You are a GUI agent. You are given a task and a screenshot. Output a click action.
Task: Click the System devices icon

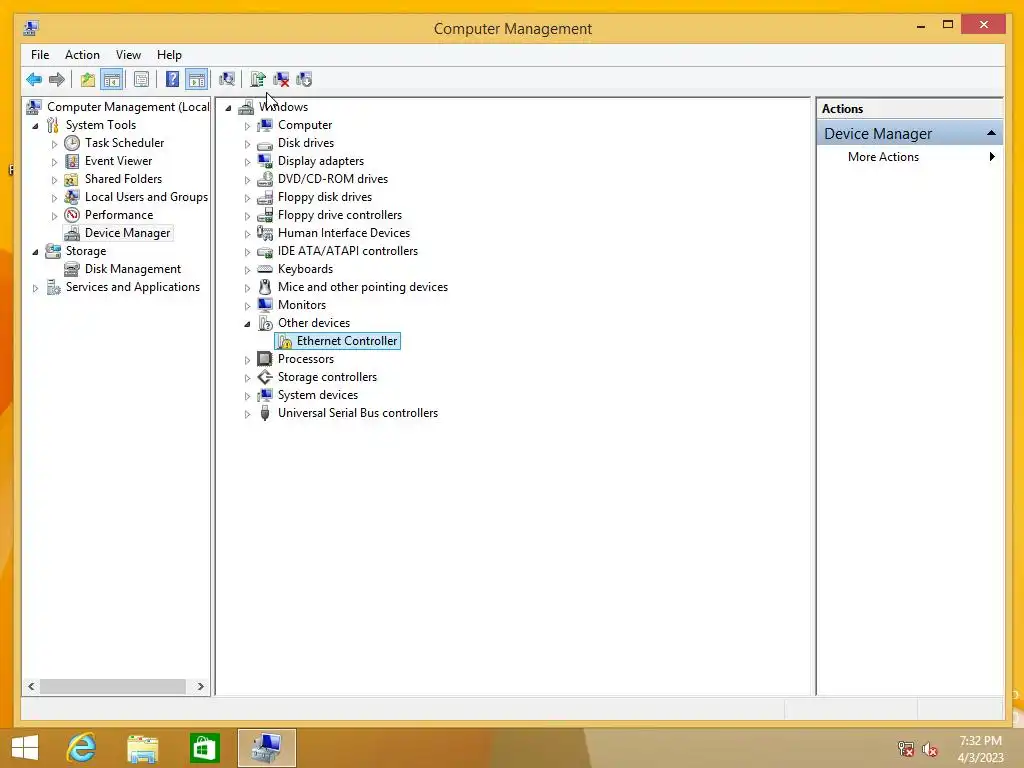click(264, 394)
